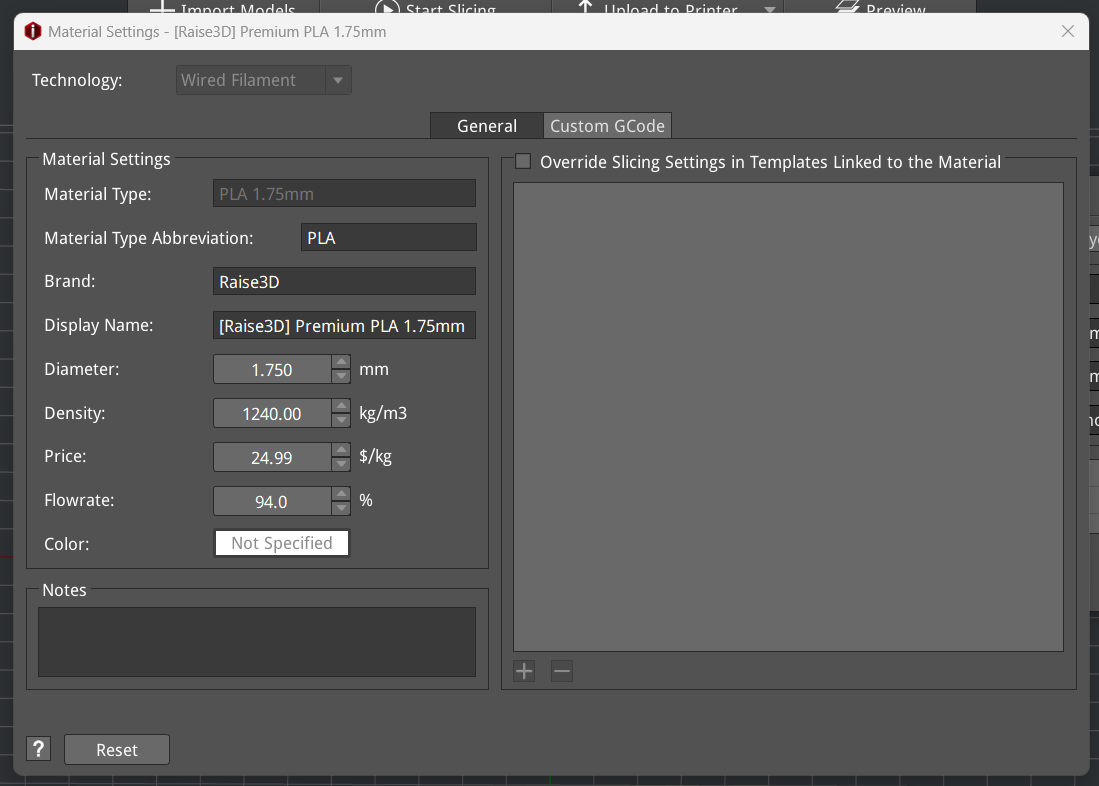The width and height of the screenshot is (1099, 786).
Task: Click the Material Type Abbreviation field
Action: [x=388, y=238]
